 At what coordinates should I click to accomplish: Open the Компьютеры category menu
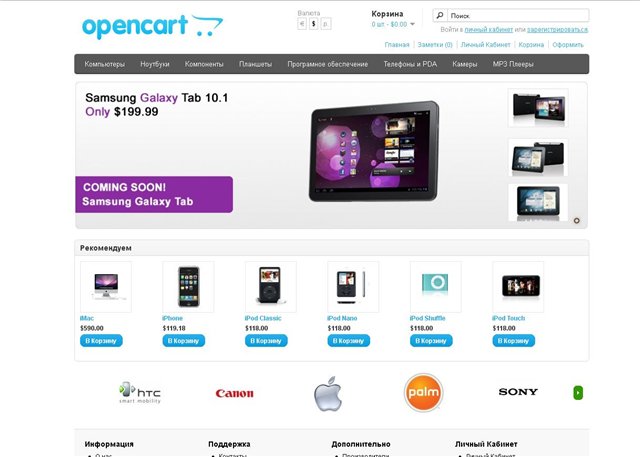coord(104,64)
